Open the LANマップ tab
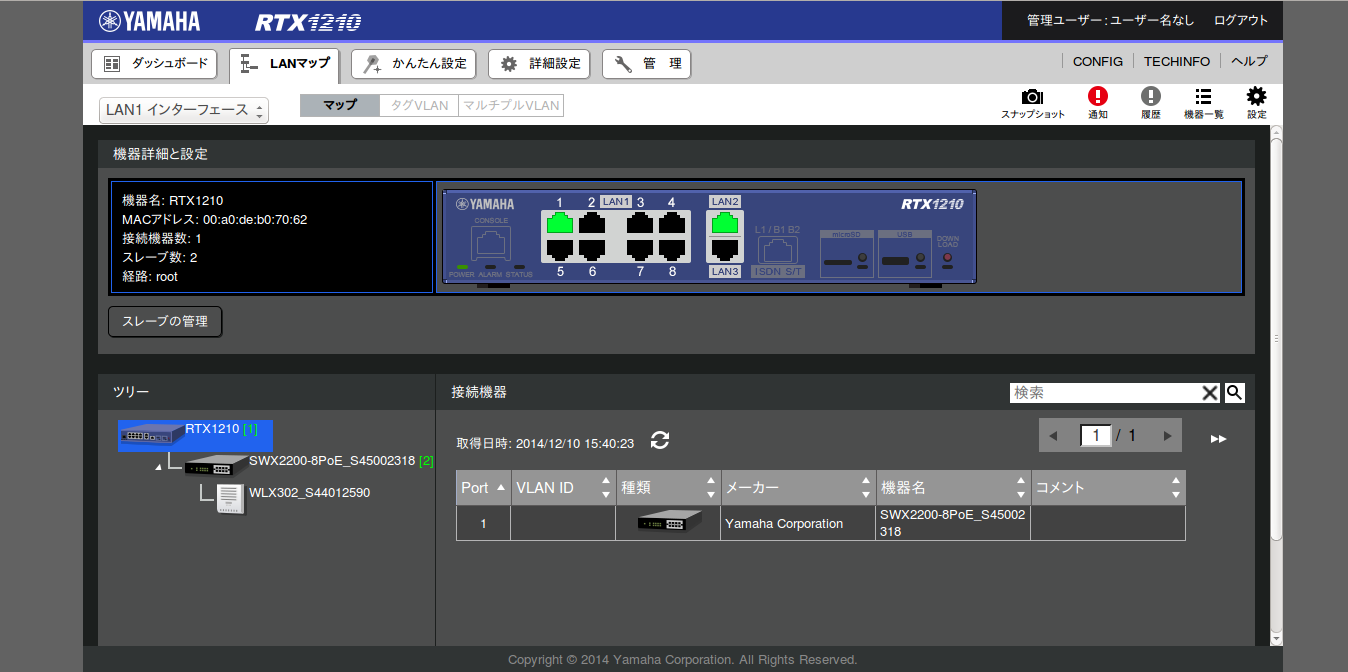This screenshot has height=672, width=1348. (x=285, y=65)
